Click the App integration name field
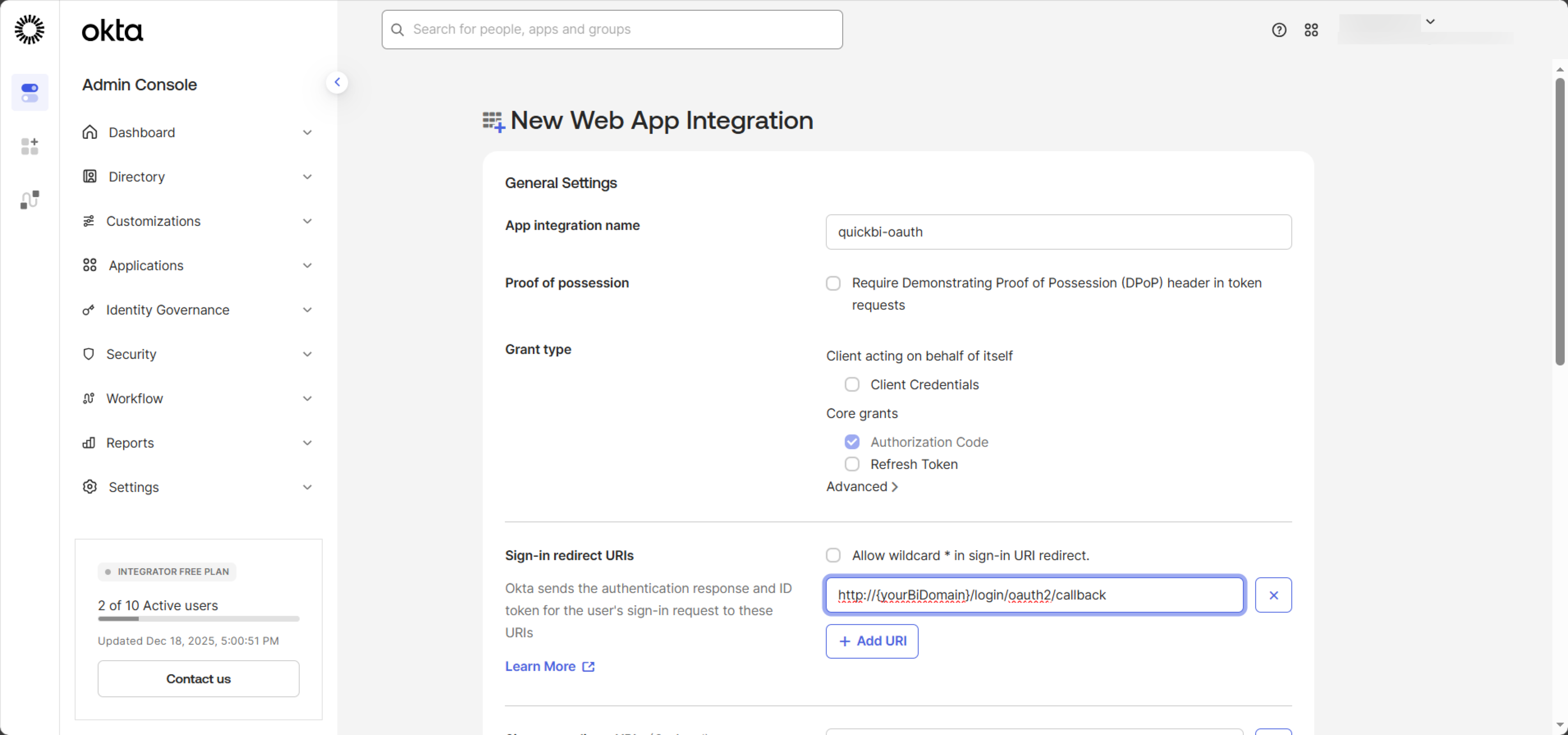Image resolution: width=1568 pixels, height=735 pixels. pyautogui.click(x=1058, y=232)
